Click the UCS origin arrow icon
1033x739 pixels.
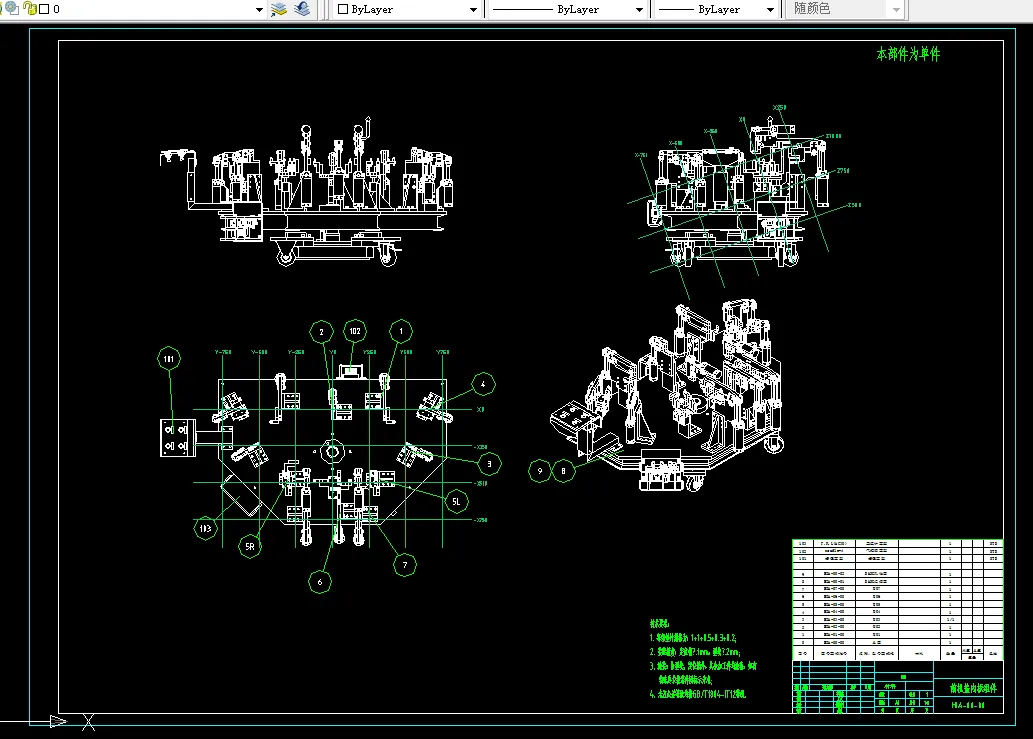[58, 721]
